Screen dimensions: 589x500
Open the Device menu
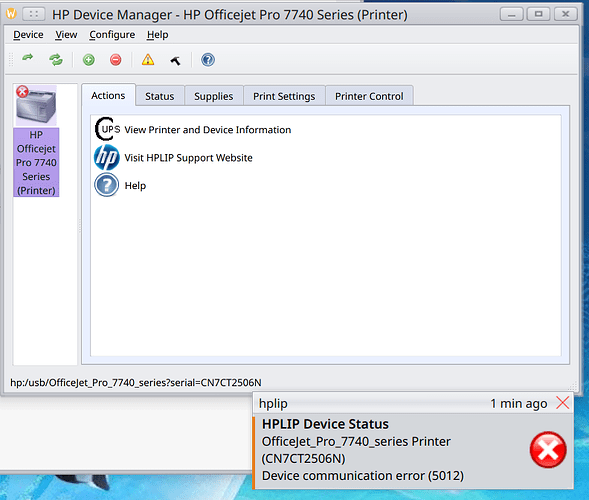click(x=28, y=35)
